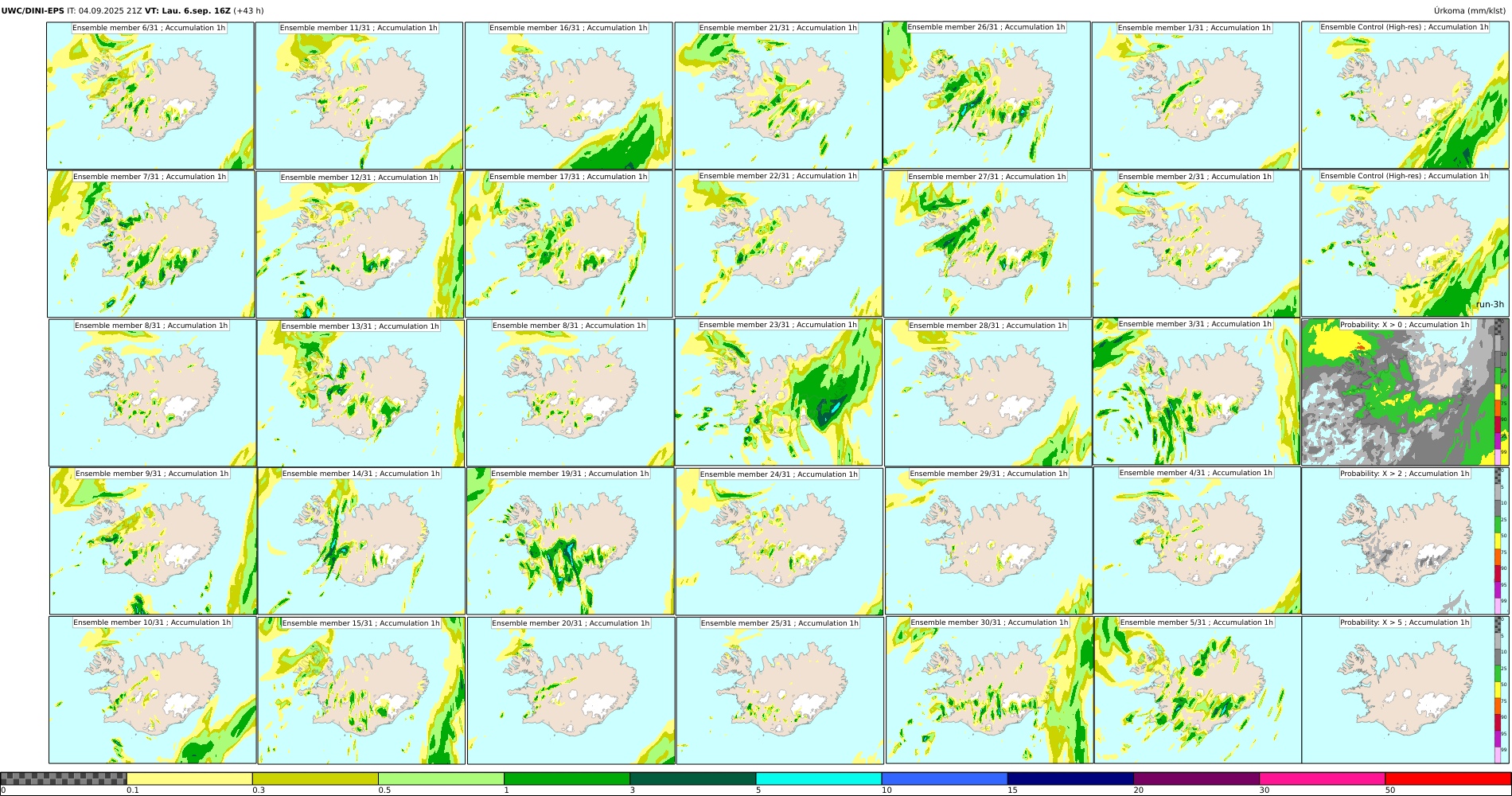Pick the dark green 3–5 legend swatch
This screenshot has width=1512, height=796.
[x=692, y=778]
